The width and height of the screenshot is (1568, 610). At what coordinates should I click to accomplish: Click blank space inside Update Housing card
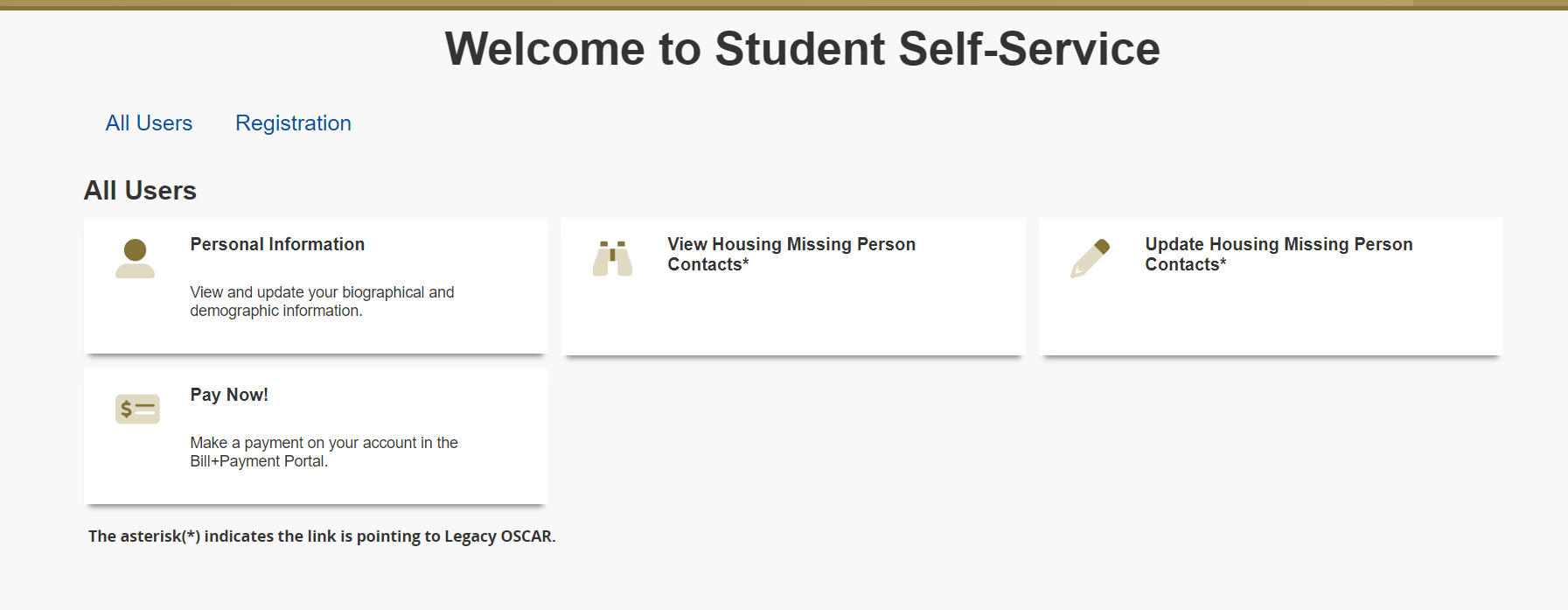point(1270,315)
